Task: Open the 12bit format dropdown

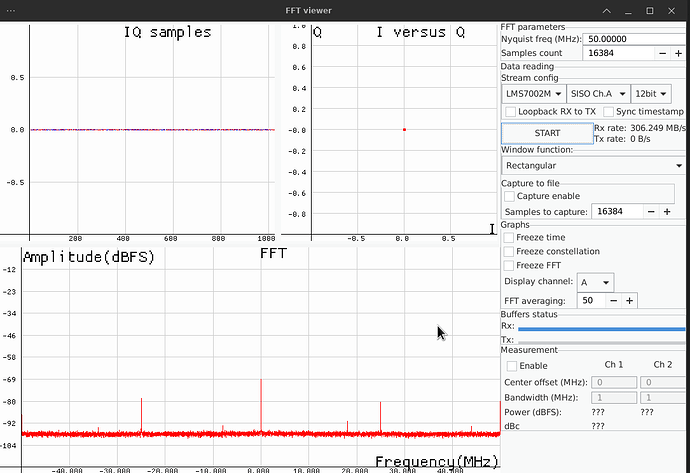Action: 651,93
